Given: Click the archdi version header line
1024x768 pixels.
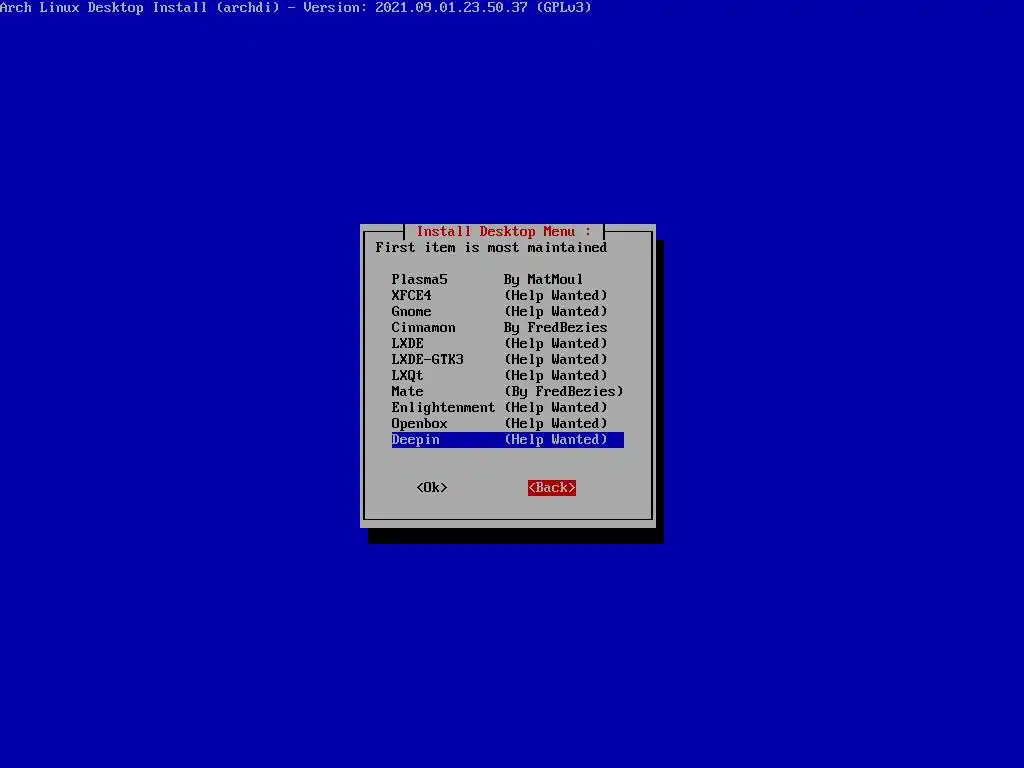Looking at the screenshot, I should click(296, 8).
